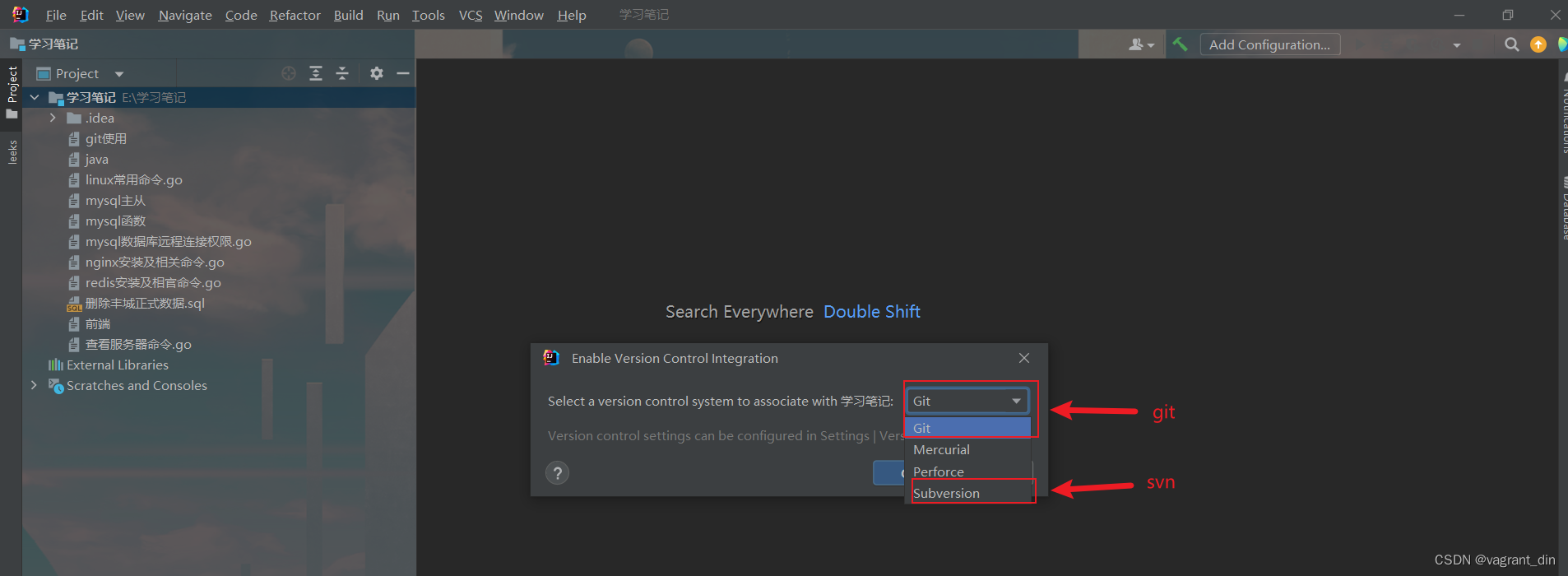Open the Code menu
This screenshot has height=576, width=1568.
[241, 15]
